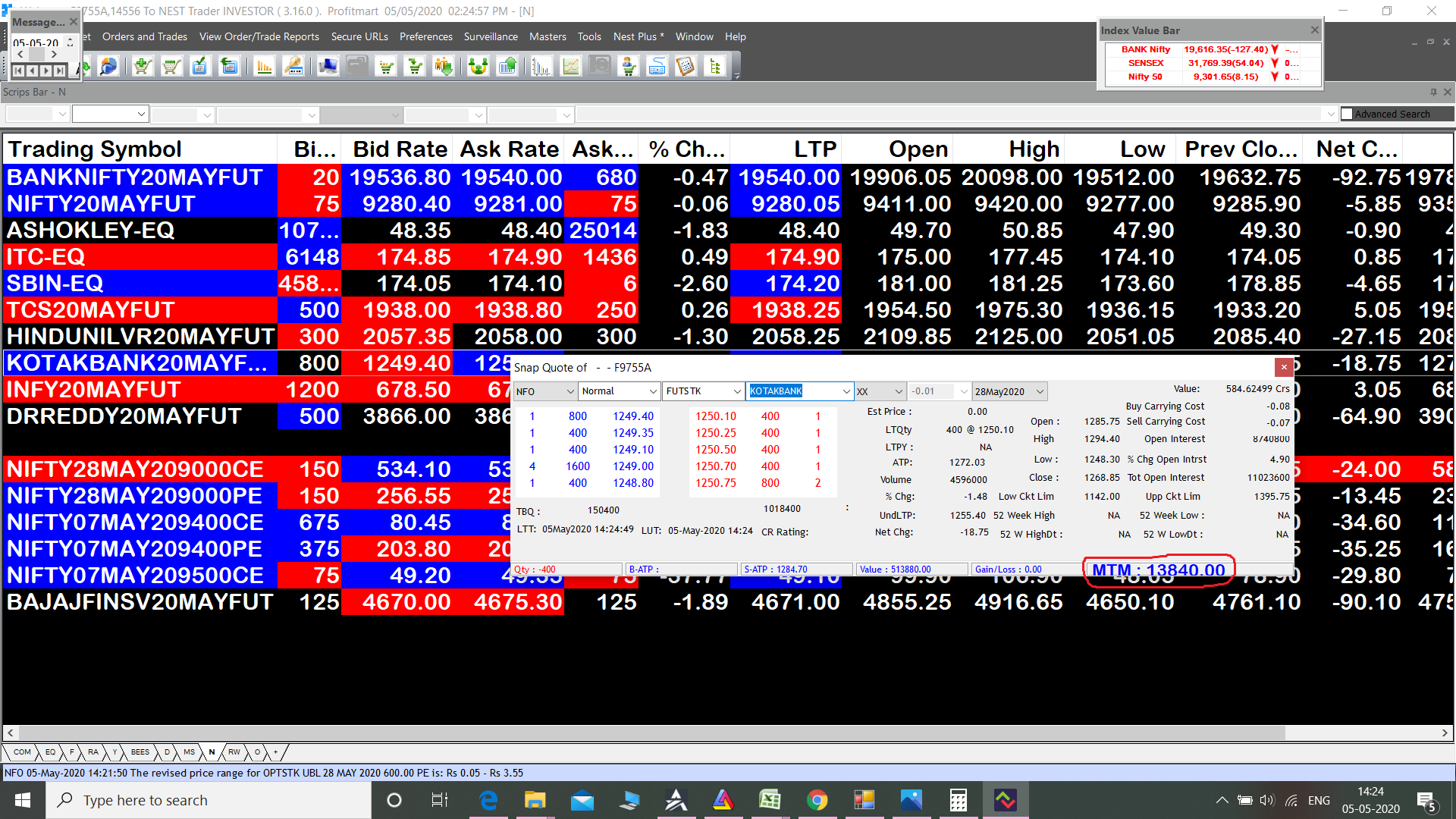Click the green users group toolbar icon
This screenshot has width=1456, height=819.
tap(479, 67)
